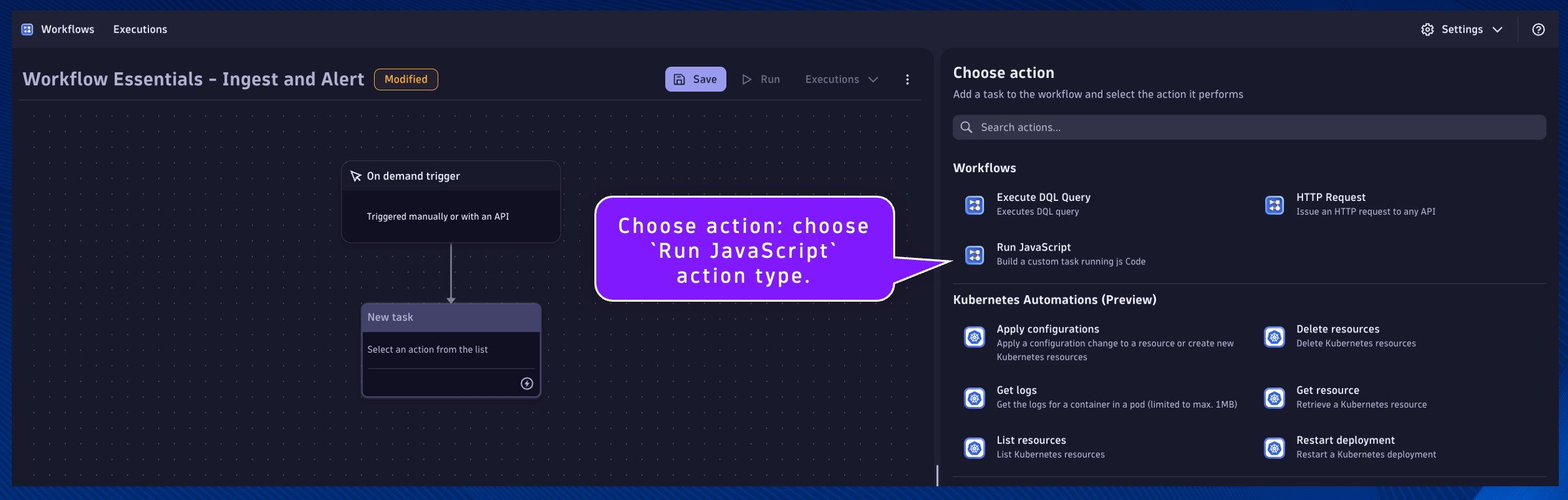Open the help question mark icon
1568x500 pixels.
point(1539,29)
